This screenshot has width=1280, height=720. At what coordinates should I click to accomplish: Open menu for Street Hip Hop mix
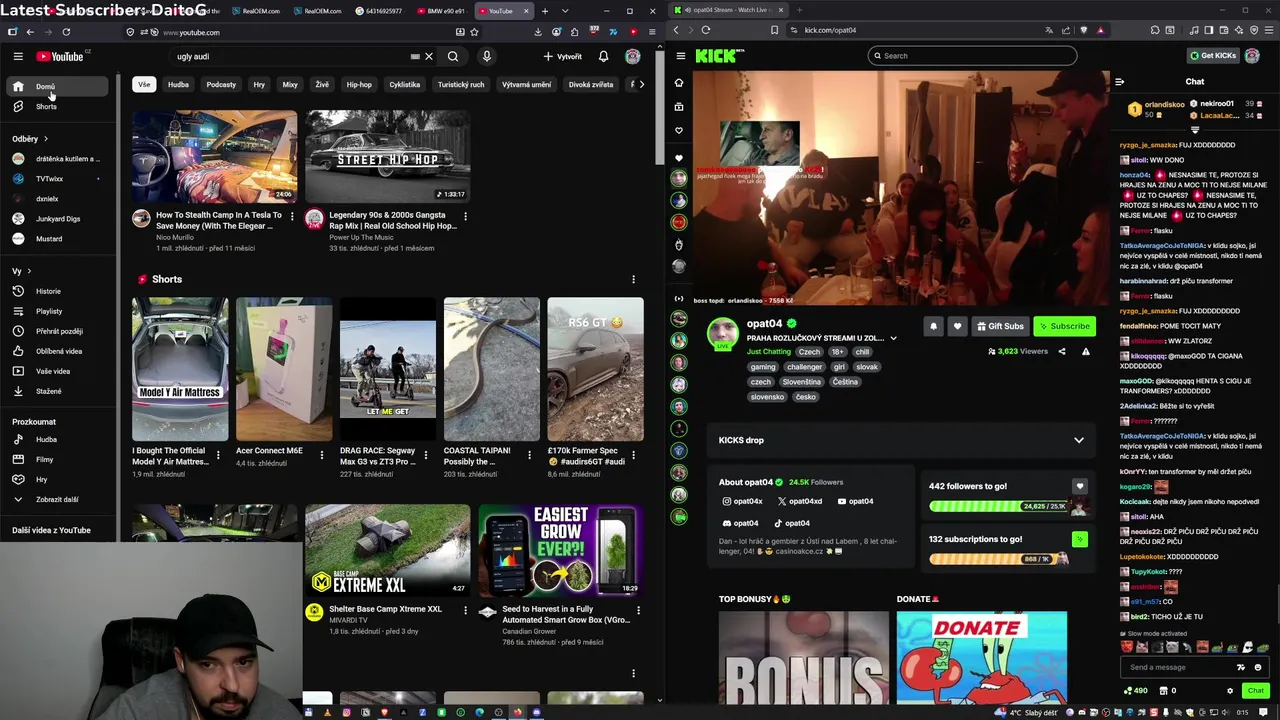465,216
